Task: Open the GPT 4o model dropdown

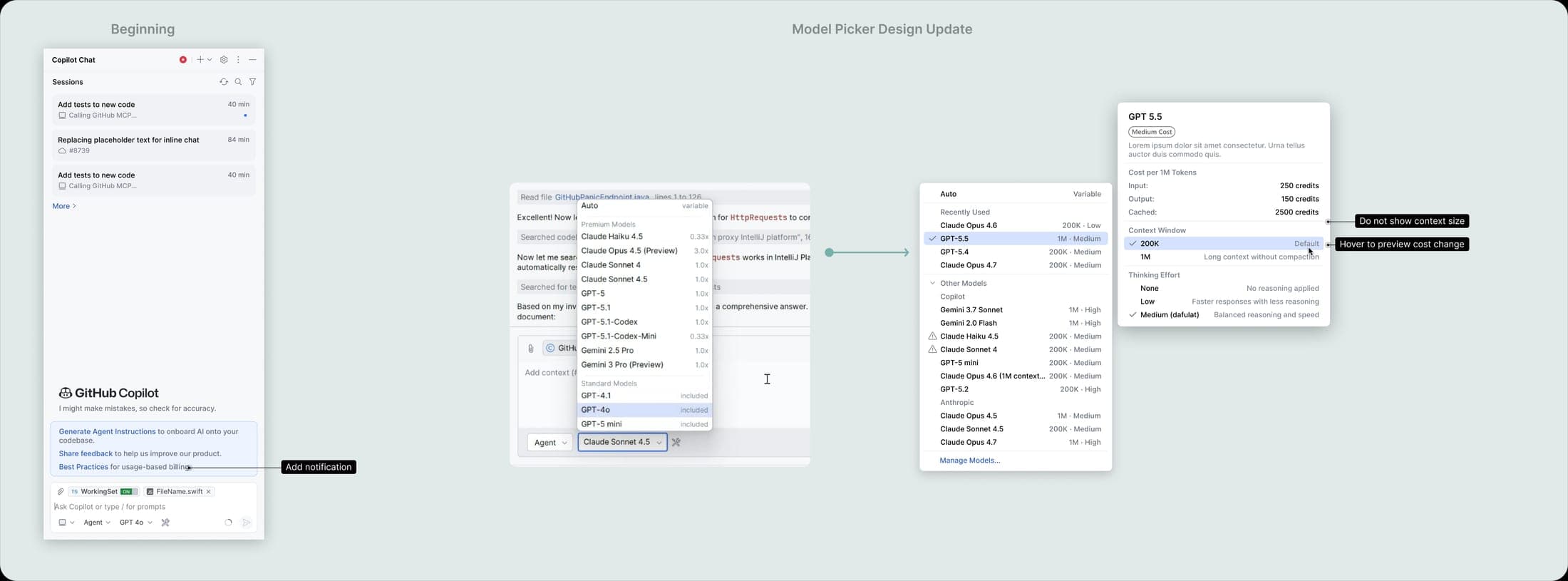Action: pyautogui.click(x=135, y=523)
